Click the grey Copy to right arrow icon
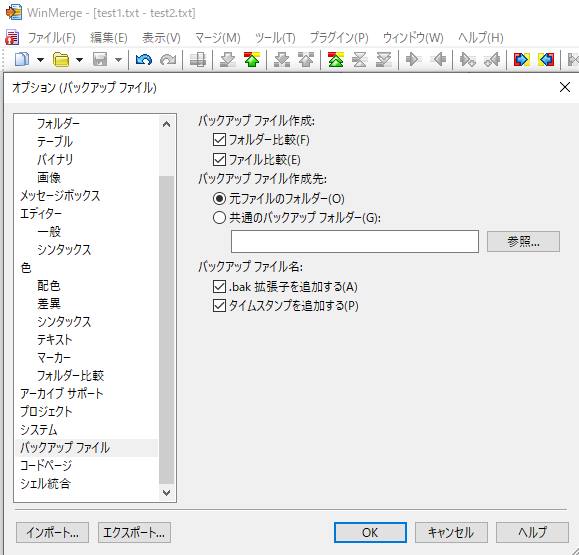Screen dimensions: 579x555 tap(414, 59)
